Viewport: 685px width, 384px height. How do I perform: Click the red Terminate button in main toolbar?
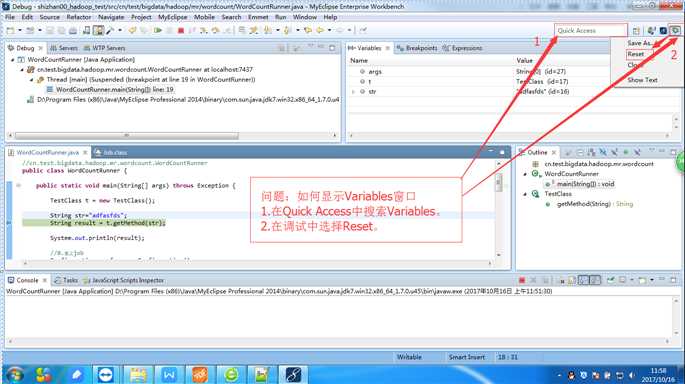(181, 30)
